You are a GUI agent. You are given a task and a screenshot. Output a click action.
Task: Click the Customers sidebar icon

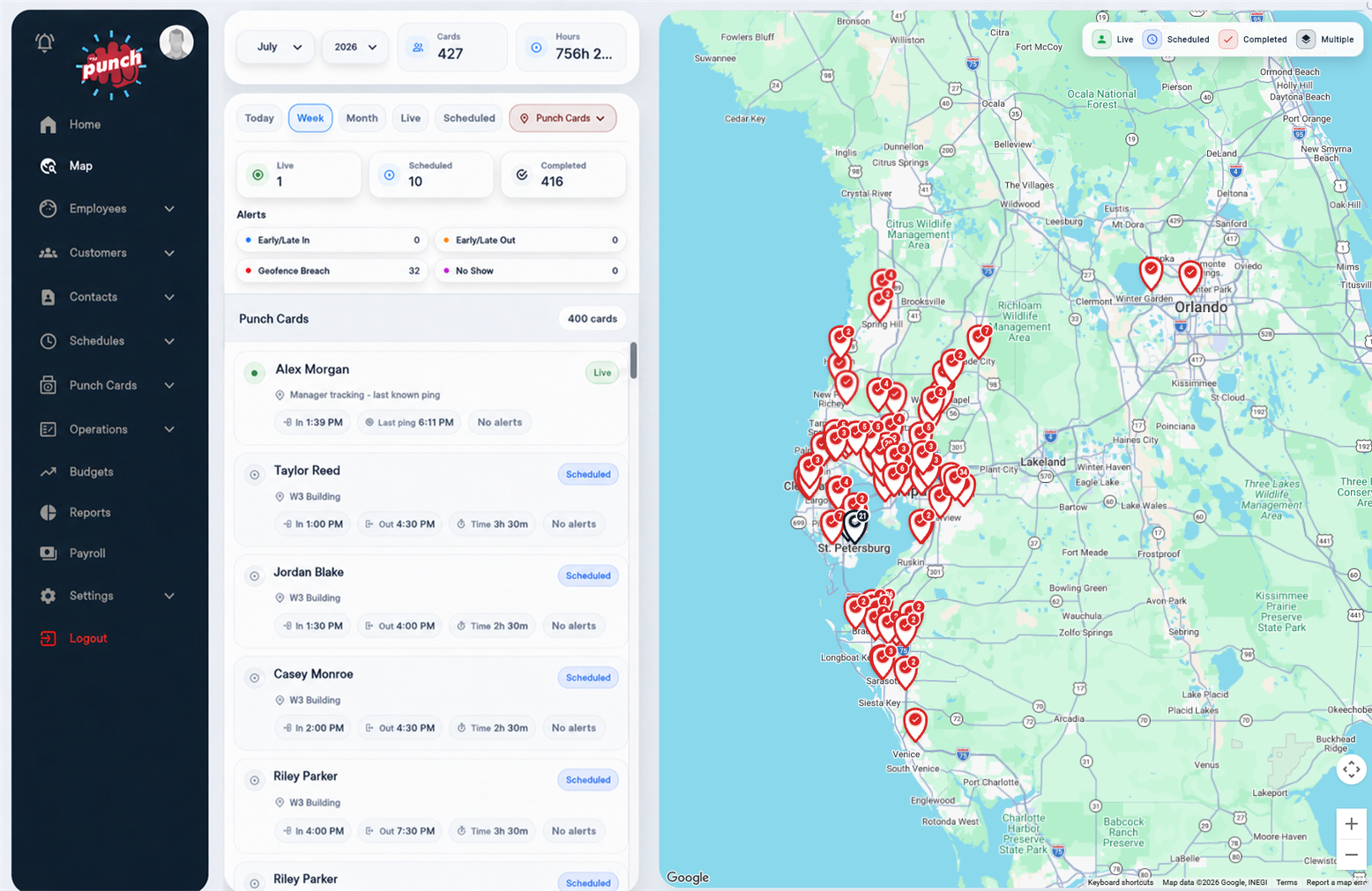click(48, 253)
